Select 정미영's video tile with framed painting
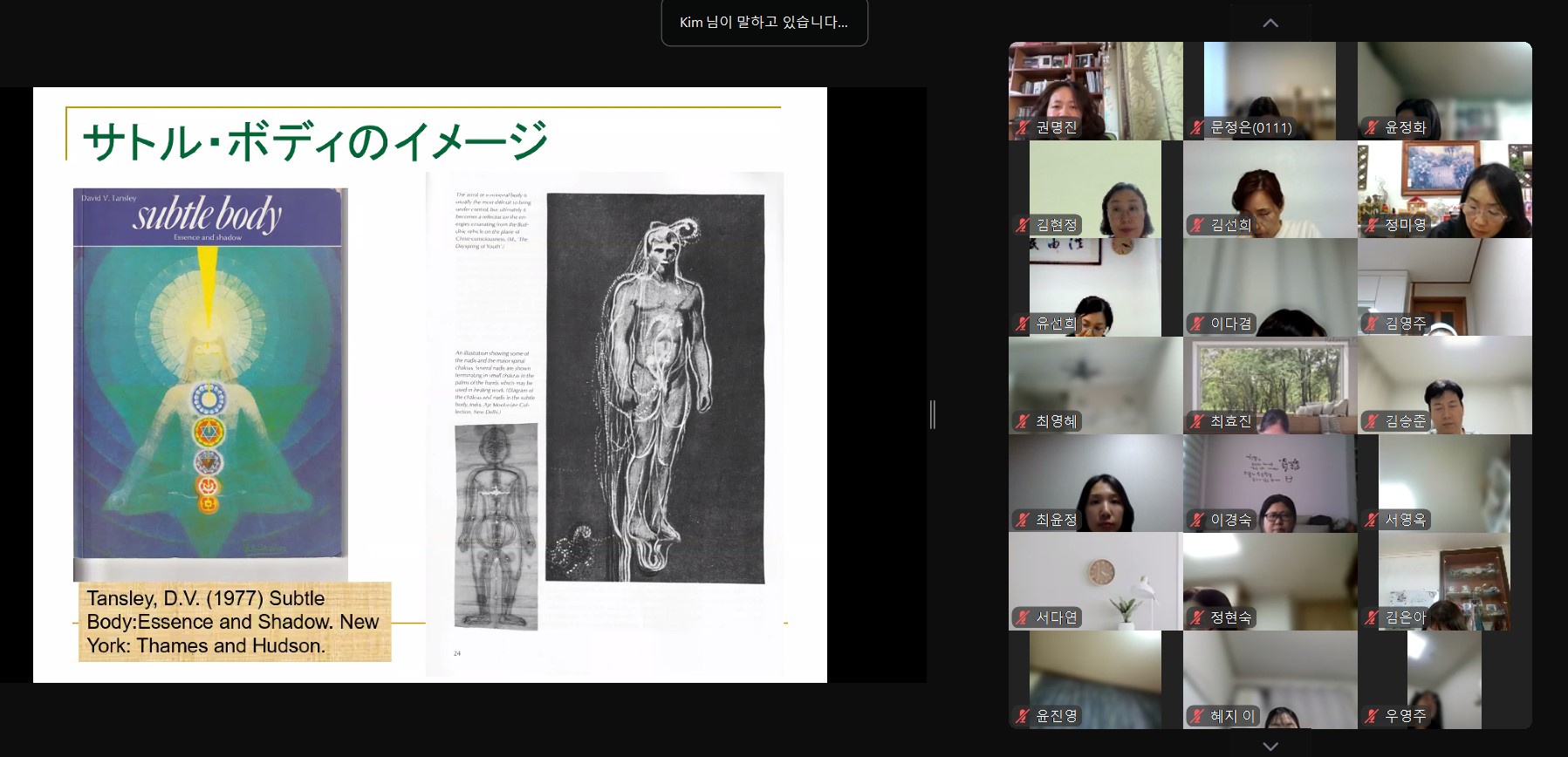This screenshot has width=1568, height=757. (x=1445, y=189)
